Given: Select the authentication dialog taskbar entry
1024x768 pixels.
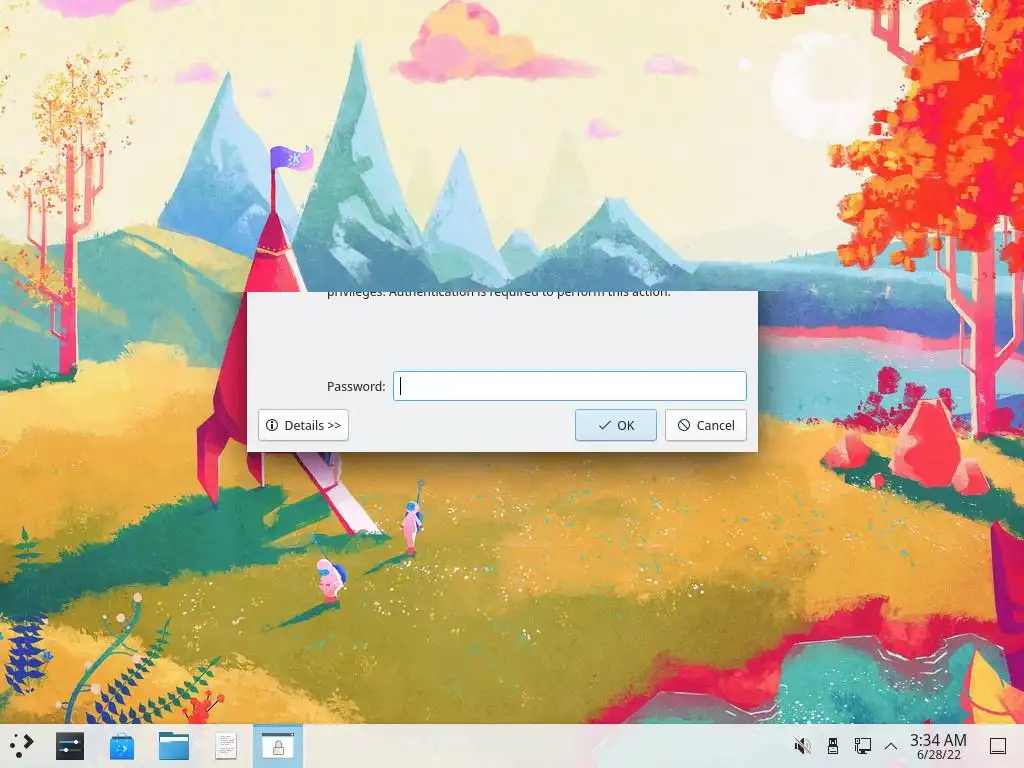Looking at the screenshot, I should 278,746.
